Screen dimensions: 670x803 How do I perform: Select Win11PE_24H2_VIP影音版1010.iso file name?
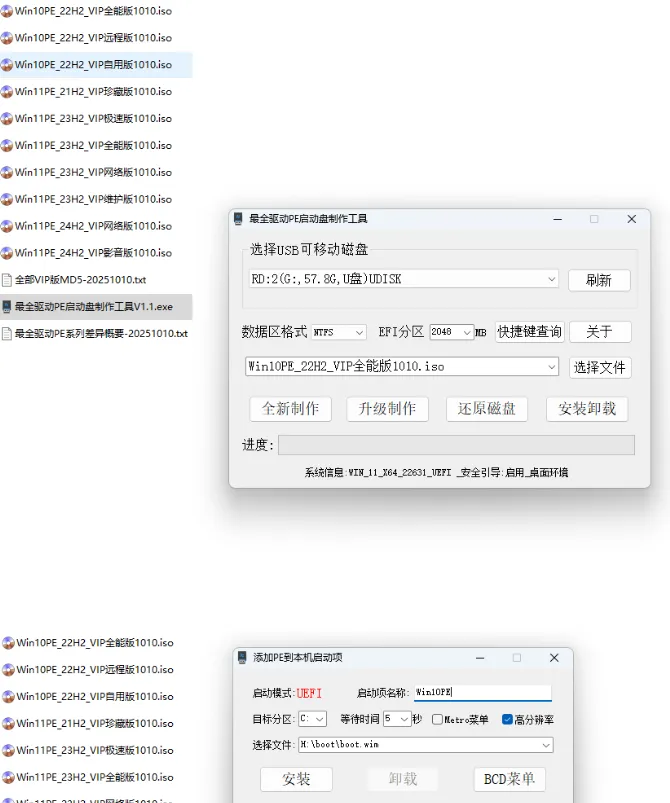93,253
